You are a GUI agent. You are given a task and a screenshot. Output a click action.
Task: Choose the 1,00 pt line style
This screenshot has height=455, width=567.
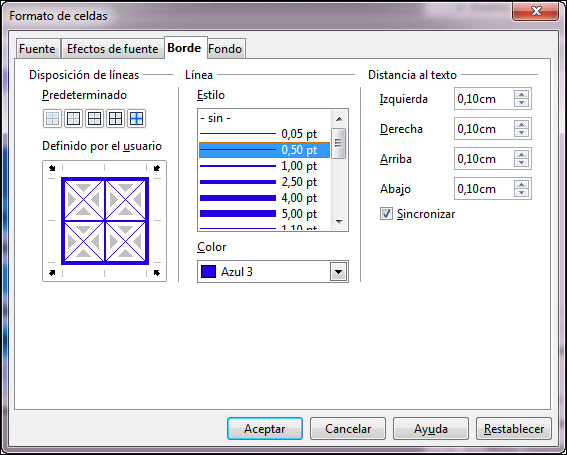click(264, 166)
